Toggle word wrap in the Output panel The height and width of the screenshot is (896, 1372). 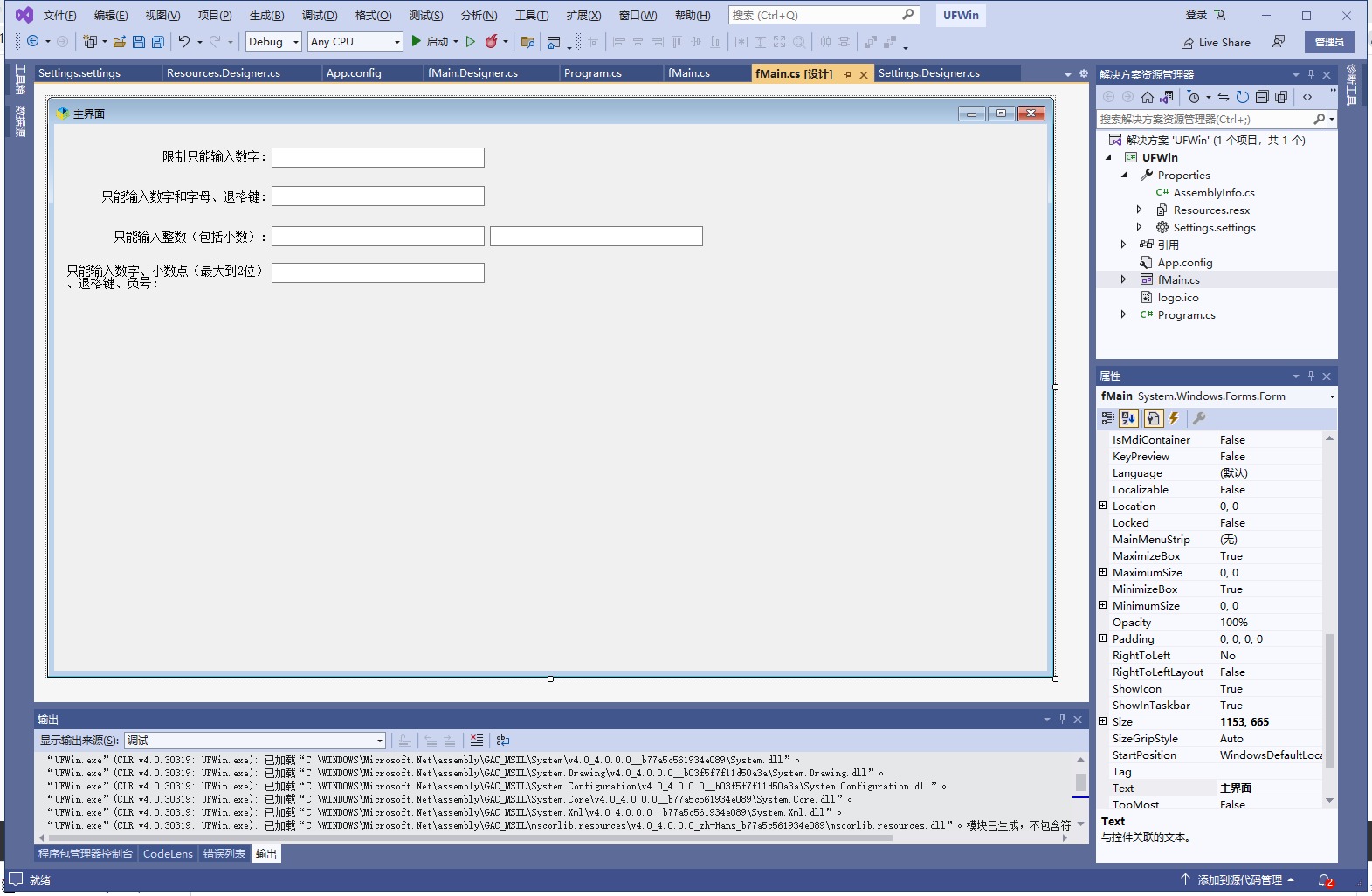(503, 740)
